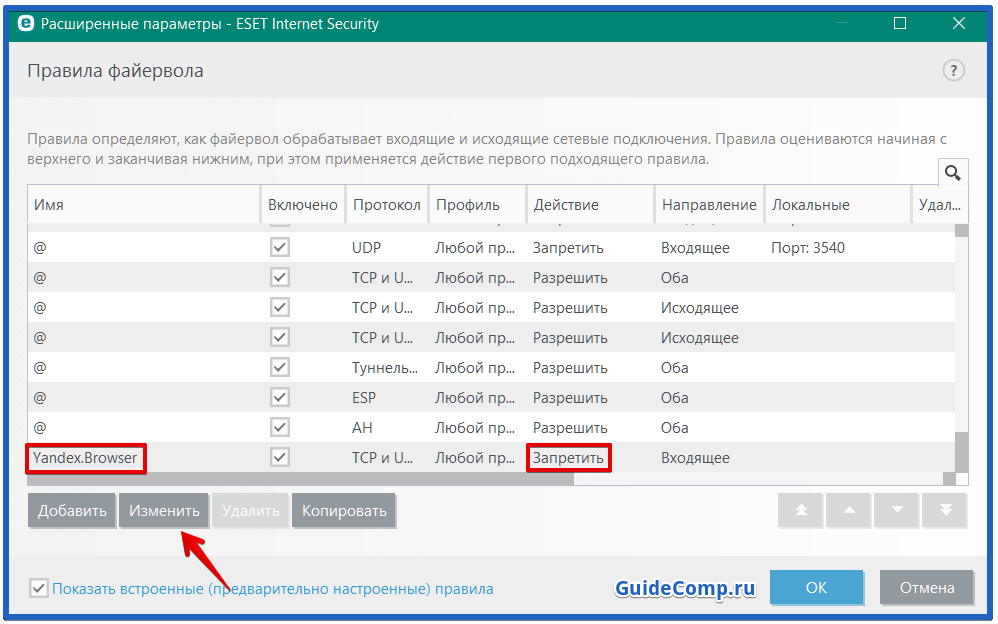Confirm with the OK button

click(x=816, y=587)
